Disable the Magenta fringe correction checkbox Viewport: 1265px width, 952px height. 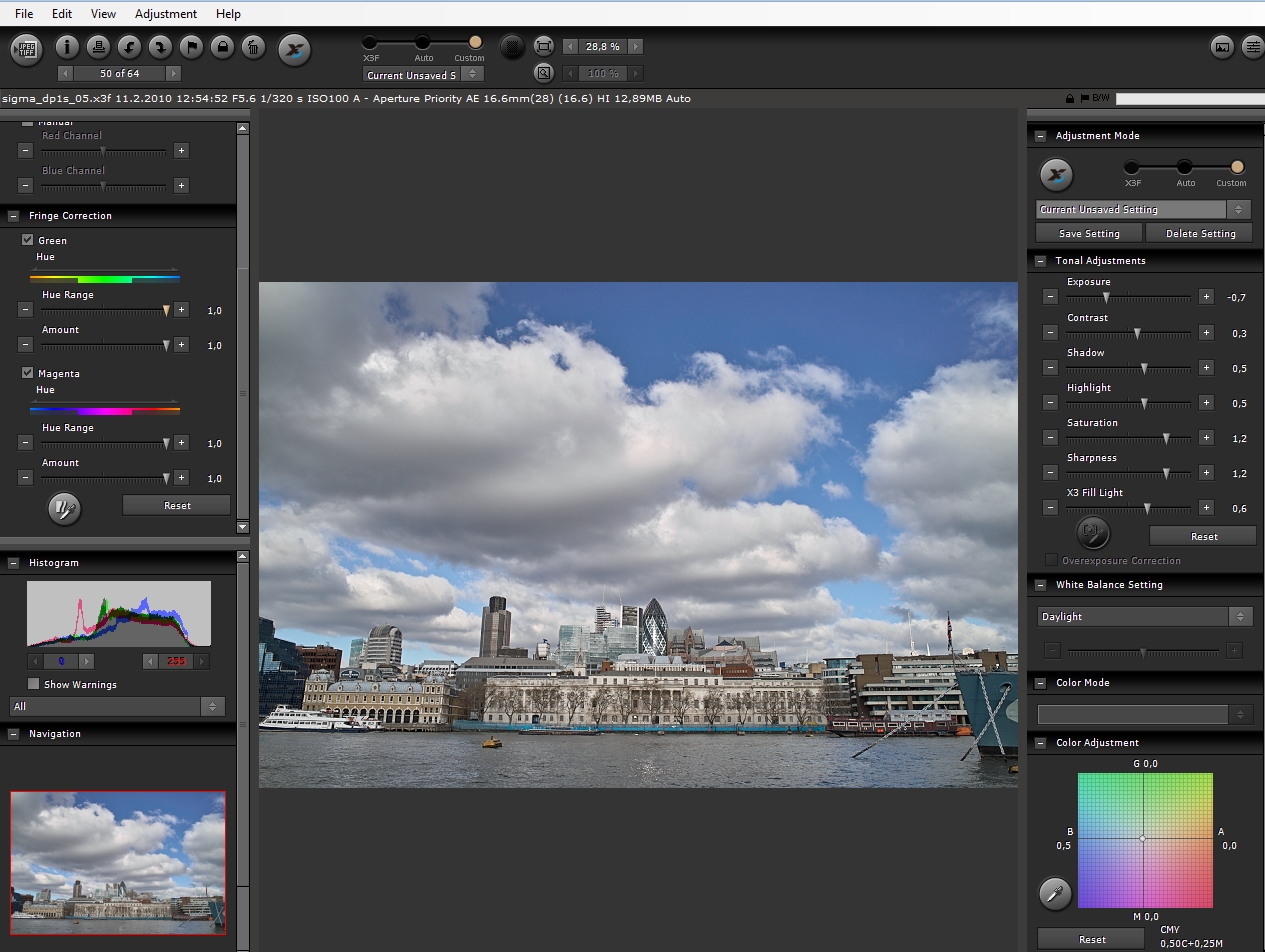tap(28, 373)
